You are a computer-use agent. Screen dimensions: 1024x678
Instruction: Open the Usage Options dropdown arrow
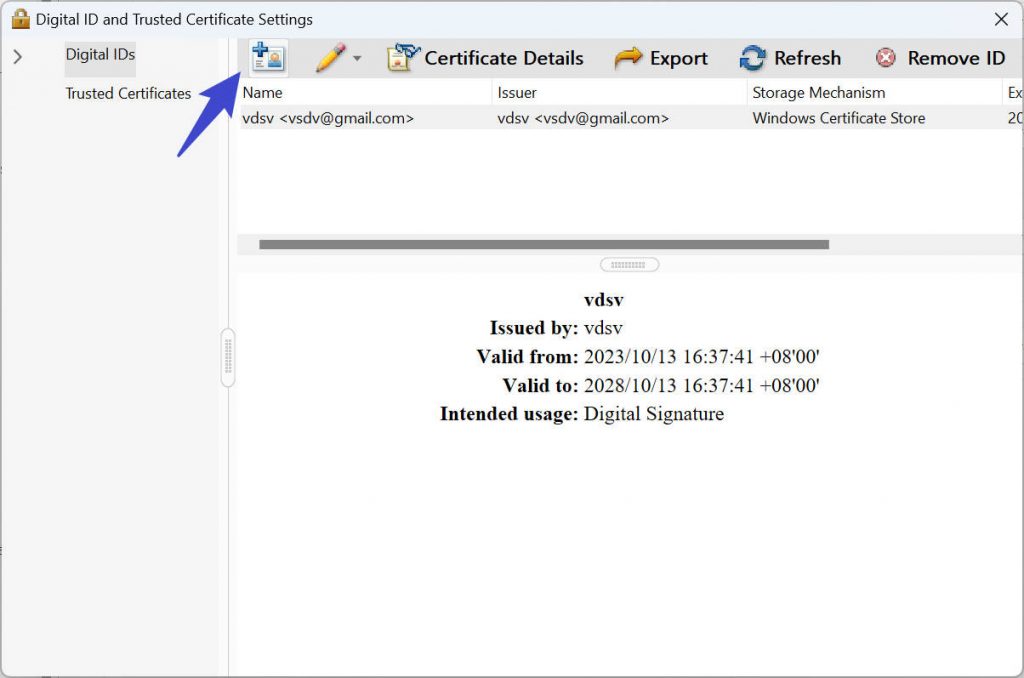pyautogui.click(x=357, y=58)
